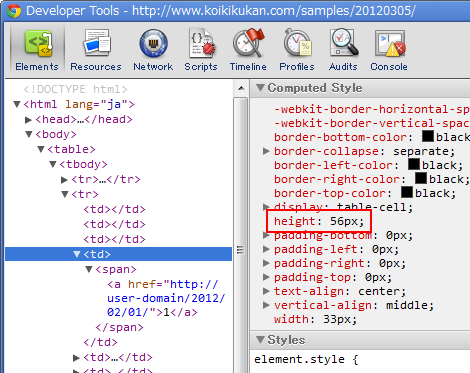The height and width of the screenshot is (373, 470).
Task: Collapse the span node
Action: 89,269
